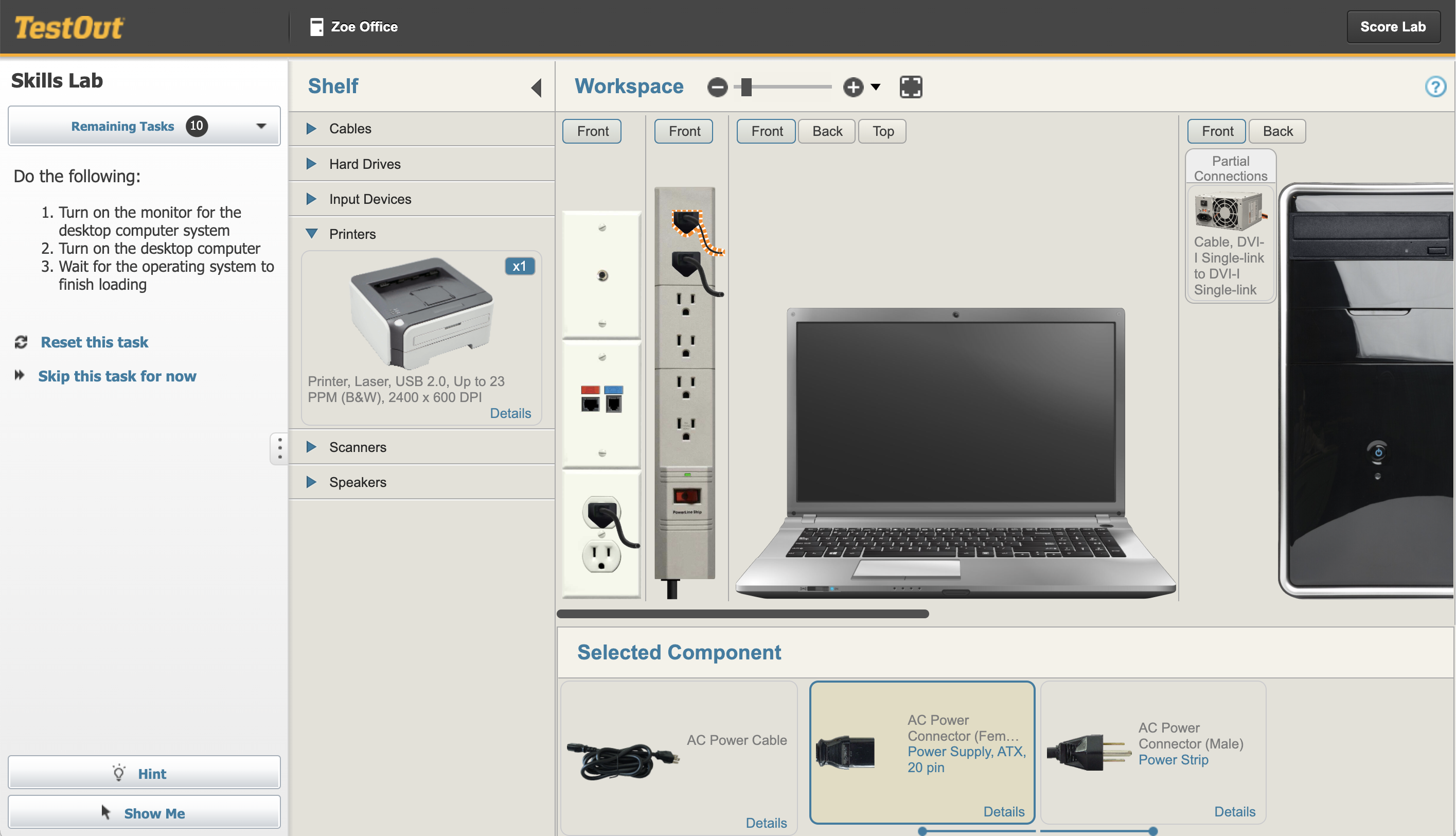The width and height of the screenshot is (1456, 836).
Task: Click Skip this task for now link
Action: click(117, 376)
